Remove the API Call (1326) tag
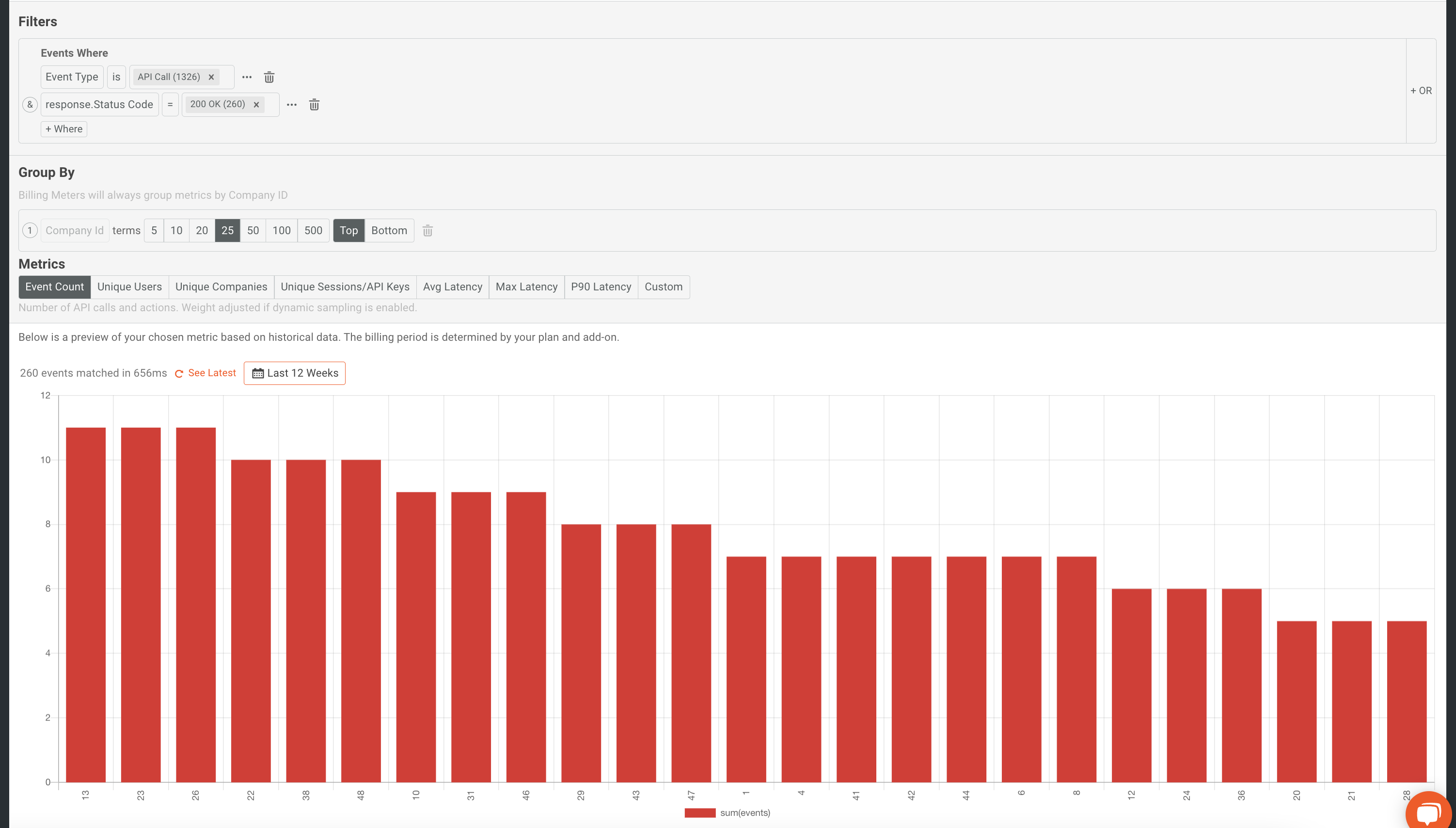This screenshot has width=1456, height=828. [211, 77]
